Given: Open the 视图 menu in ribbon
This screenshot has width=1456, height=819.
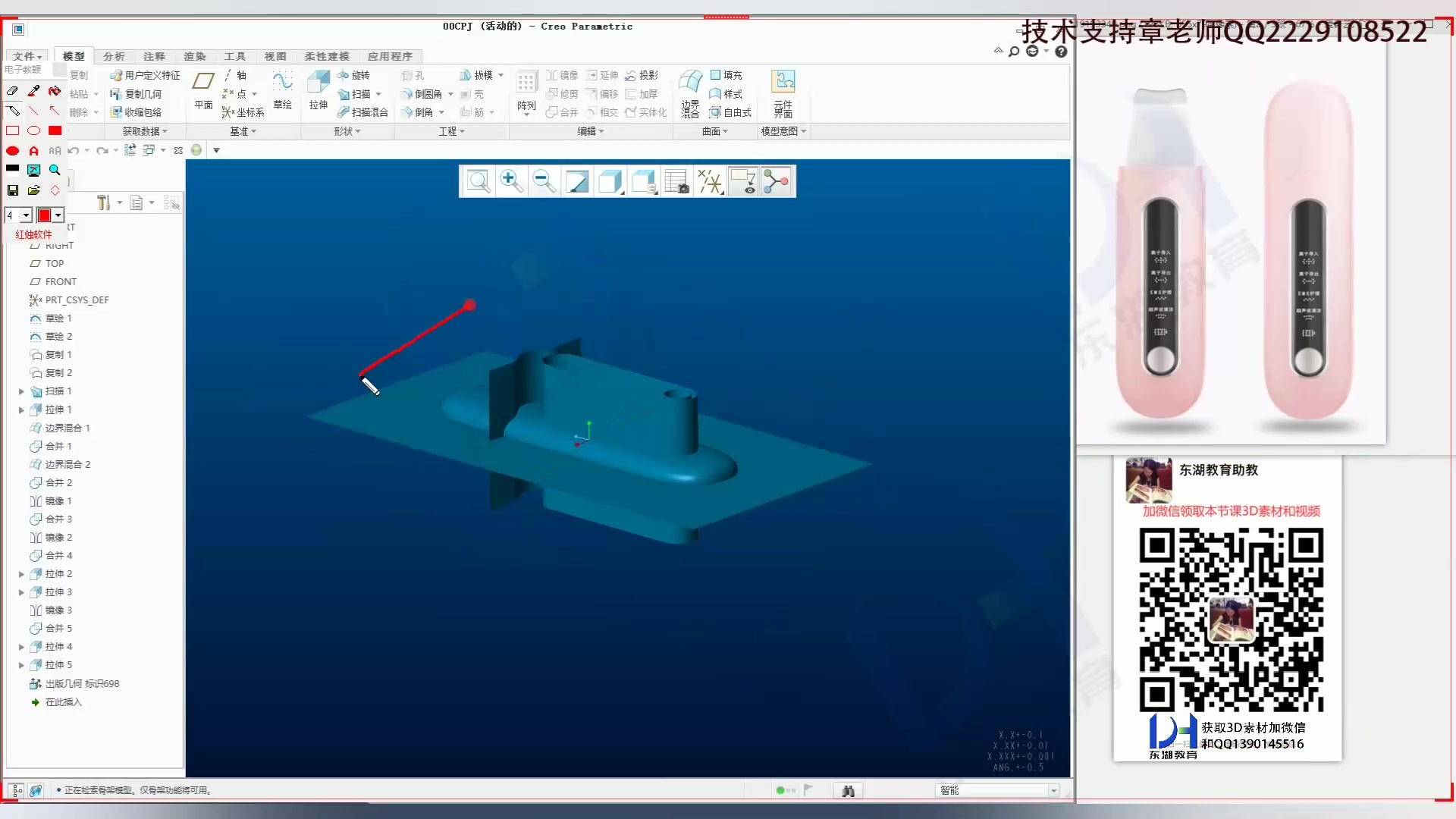Looking at the screenshot, I should coord(275,55).
